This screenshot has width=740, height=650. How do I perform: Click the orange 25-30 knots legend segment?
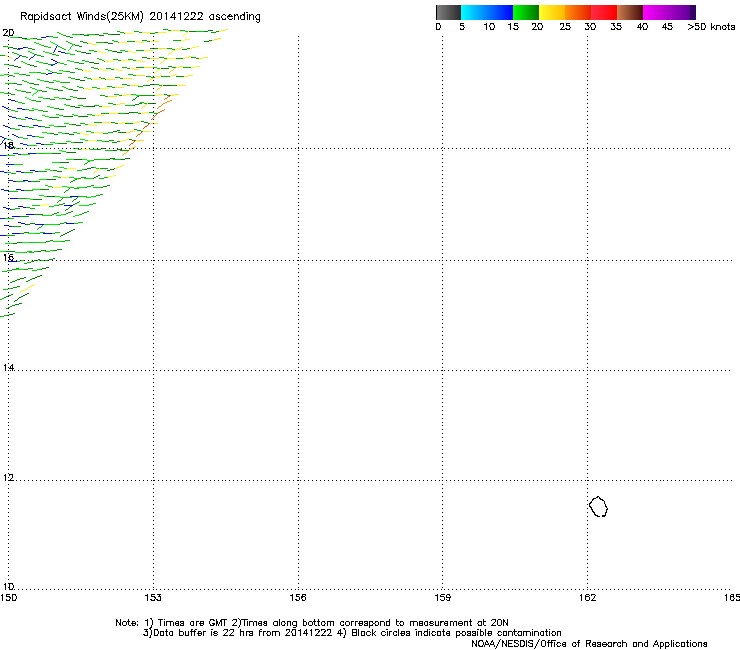click(x=578, y=12)
